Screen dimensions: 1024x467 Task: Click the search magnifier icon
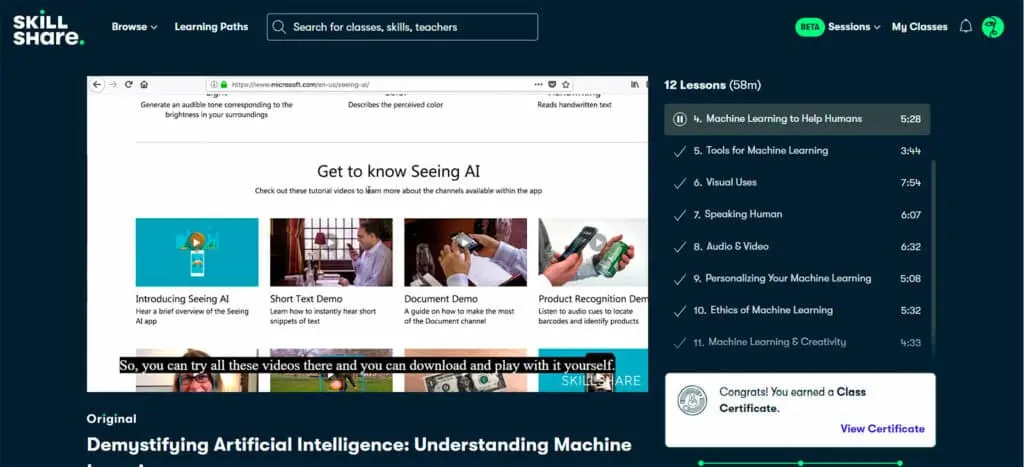[279, 27]
